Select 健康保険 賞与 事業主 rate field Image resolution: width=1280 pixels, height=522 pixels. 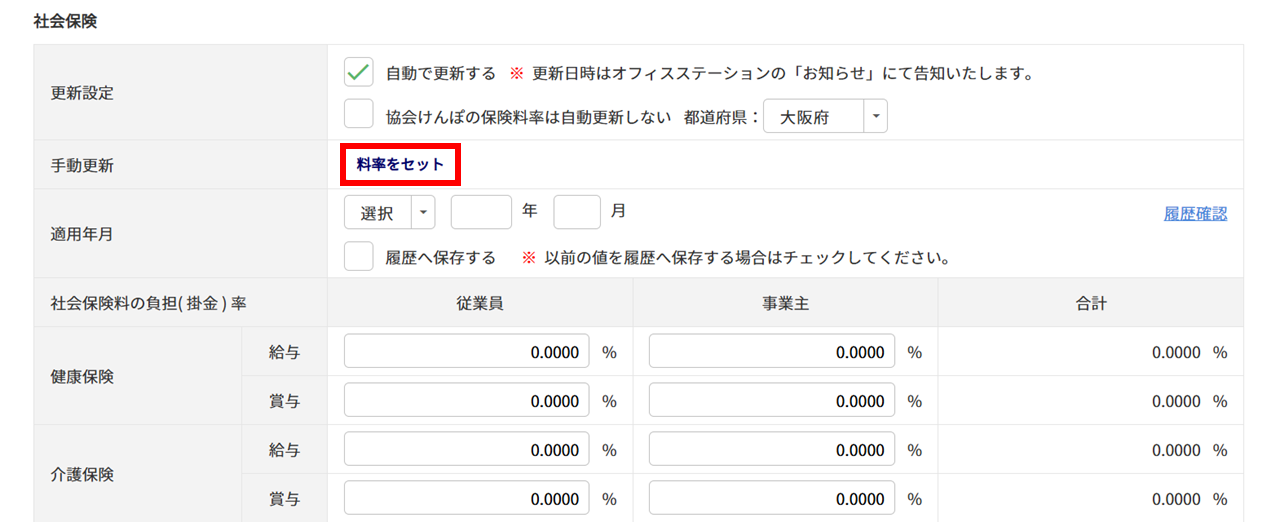click(772, 401)
